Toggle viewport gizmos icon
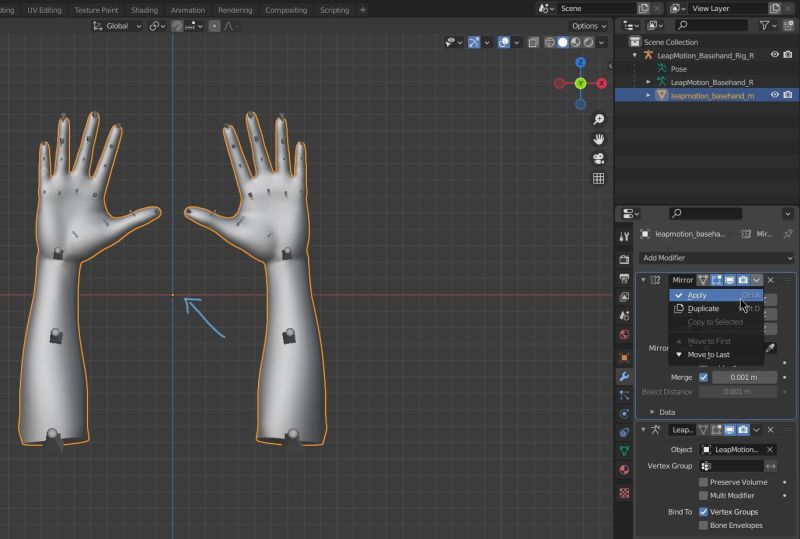 [474, 42]
